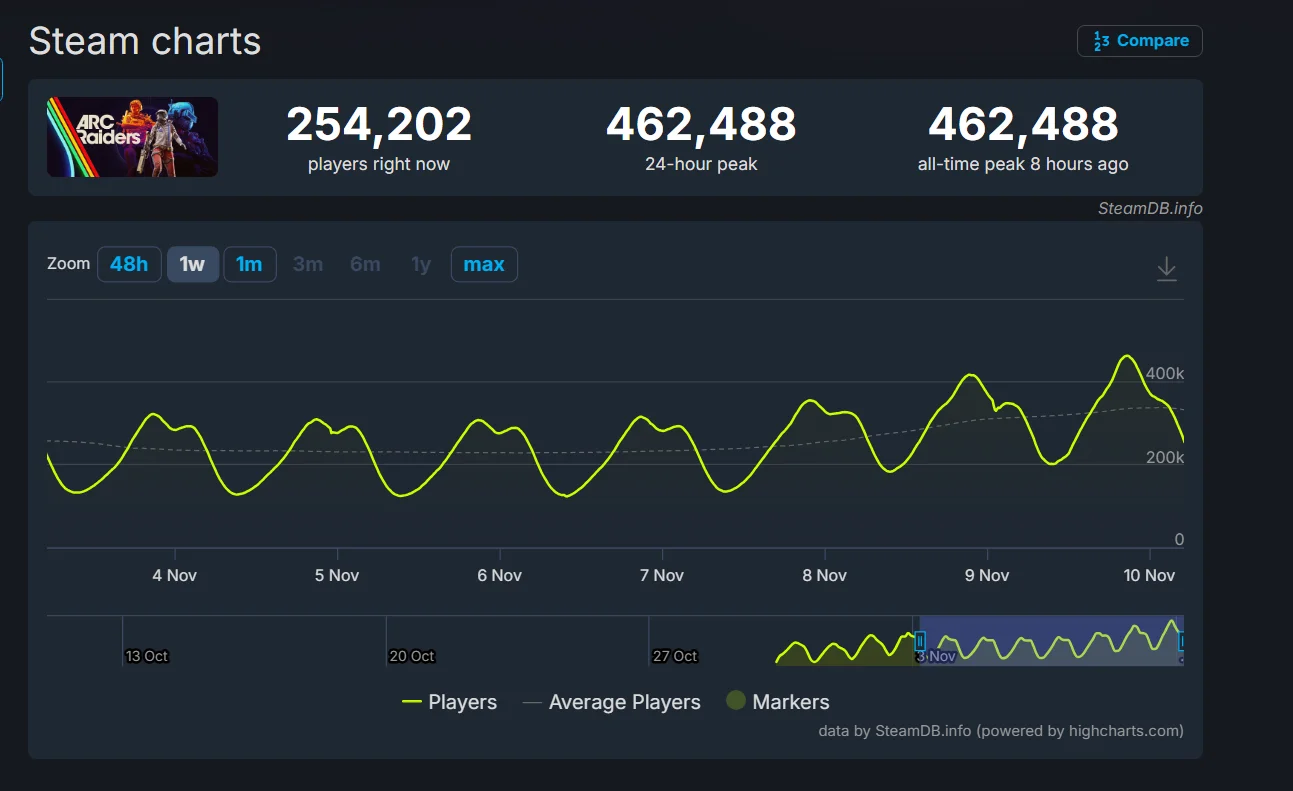This screenshot has width=1293, height=791.
Task: Open the chart download menu icon
Action: tap(1166, 268)
